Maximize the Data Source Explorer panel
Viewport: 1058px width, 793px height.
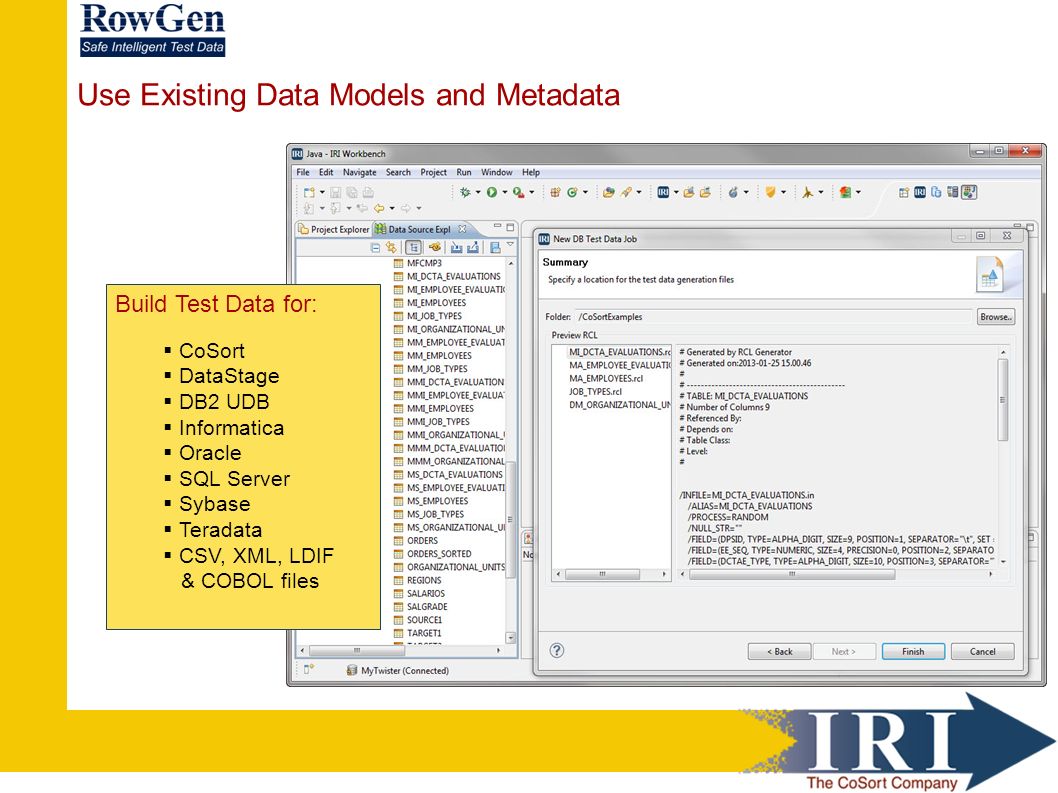(x=510, y=227)
